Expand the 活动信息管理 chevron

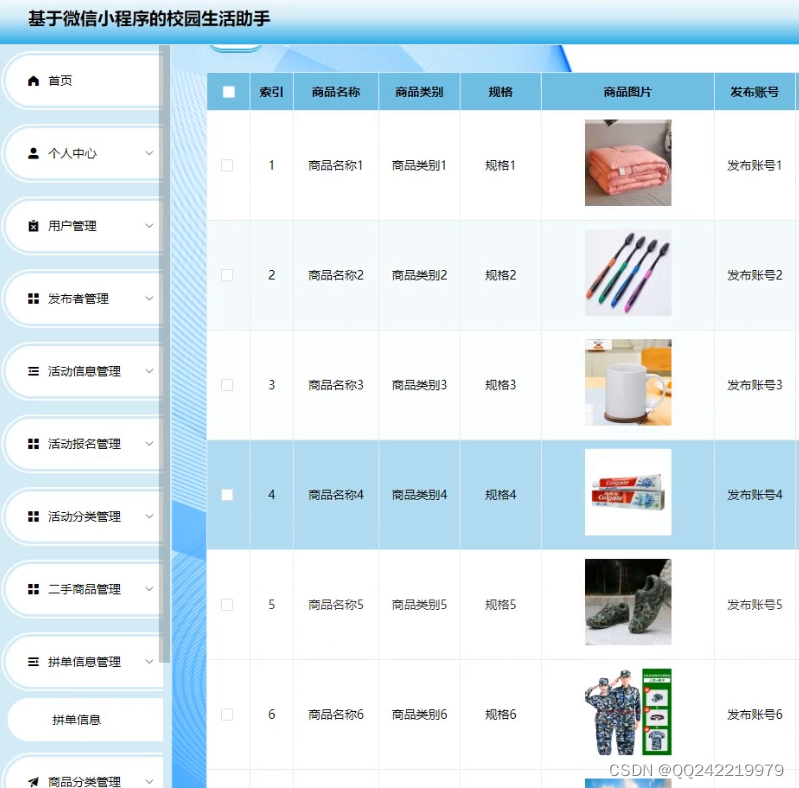[x=149, y=371]
